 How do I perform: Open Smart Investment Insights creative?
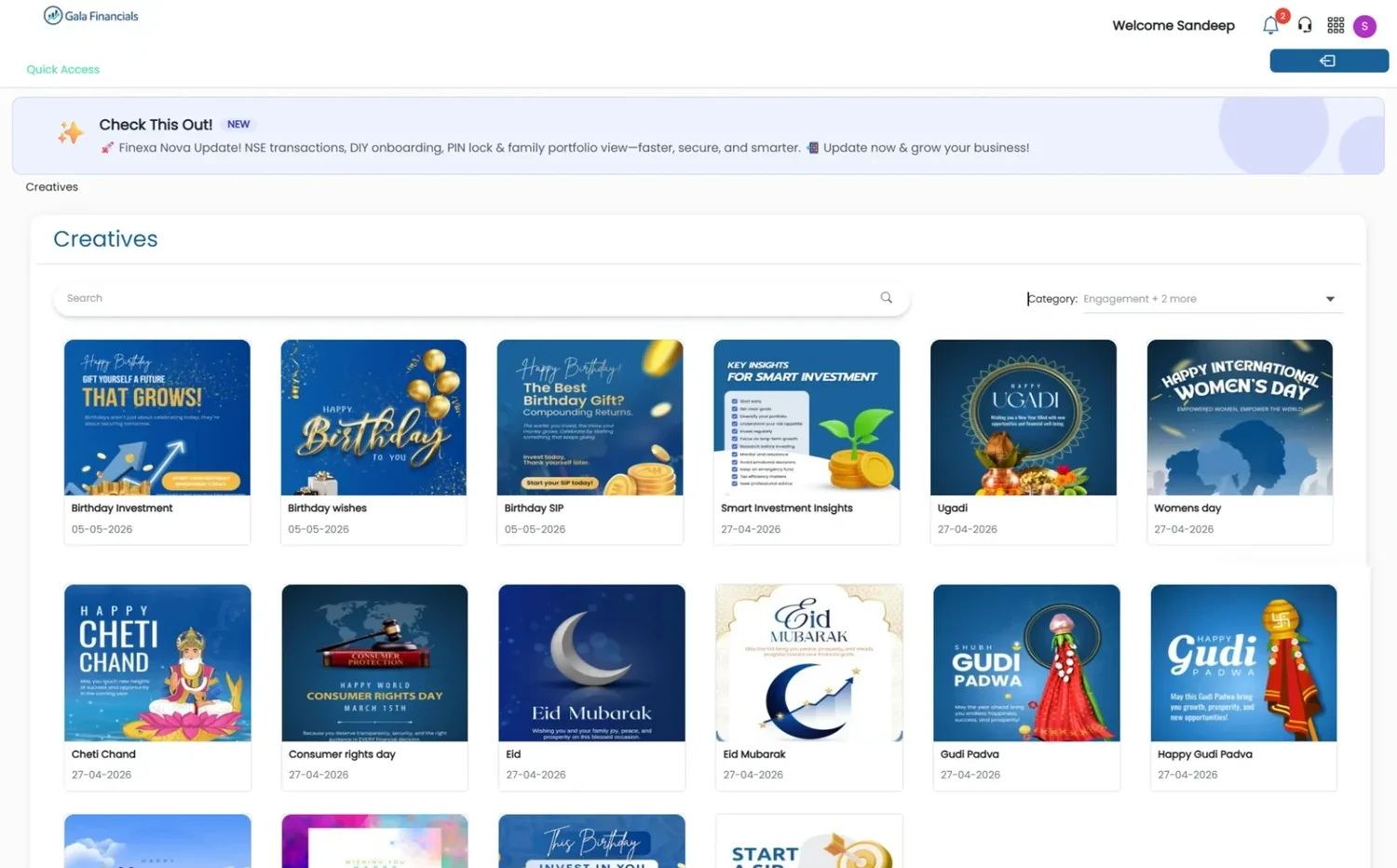click(x=807, y=441)
